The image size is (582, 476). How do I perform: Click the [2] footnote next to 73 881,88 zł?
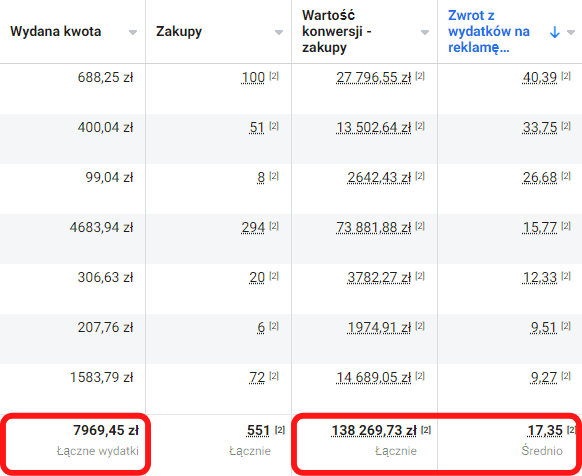point(420,226)
